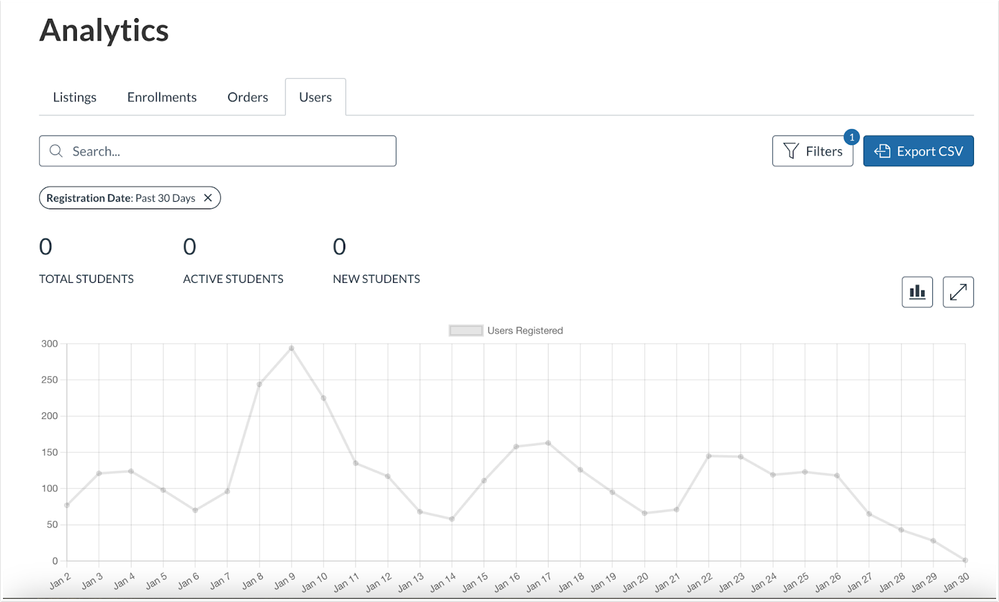Click the Registration Date: Past 30 Days chip

coord(120,198)
